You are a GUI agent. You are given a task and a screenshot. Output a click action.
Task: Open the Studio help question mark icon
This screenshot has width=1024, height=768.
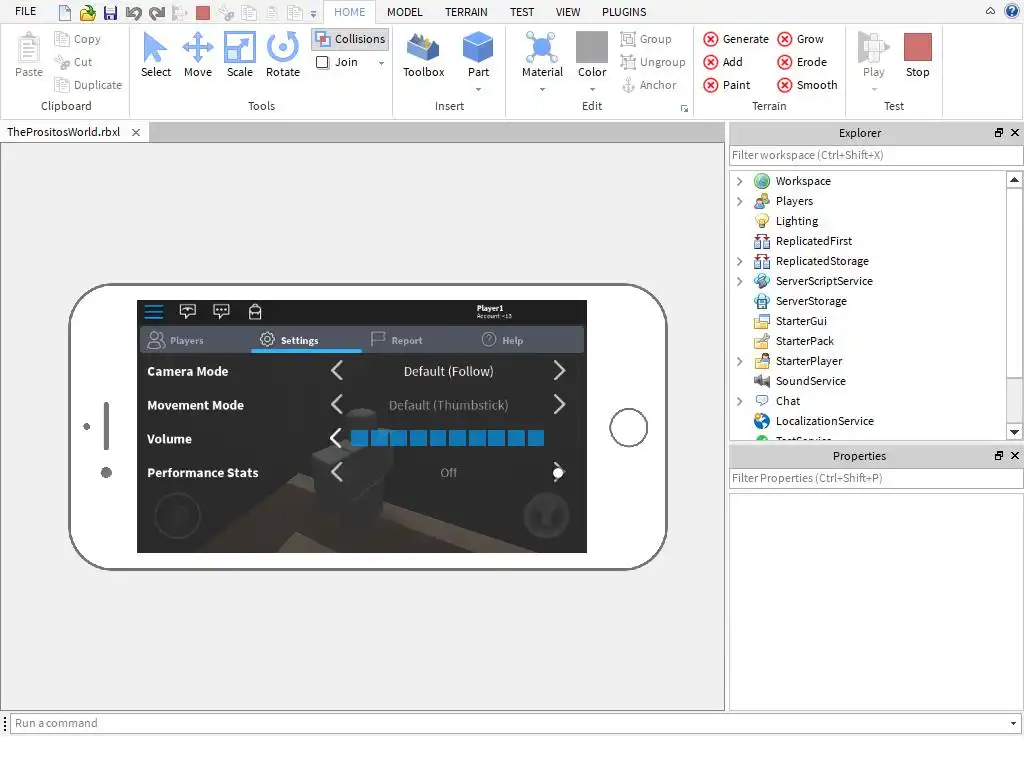click(x=1012, y=10)
